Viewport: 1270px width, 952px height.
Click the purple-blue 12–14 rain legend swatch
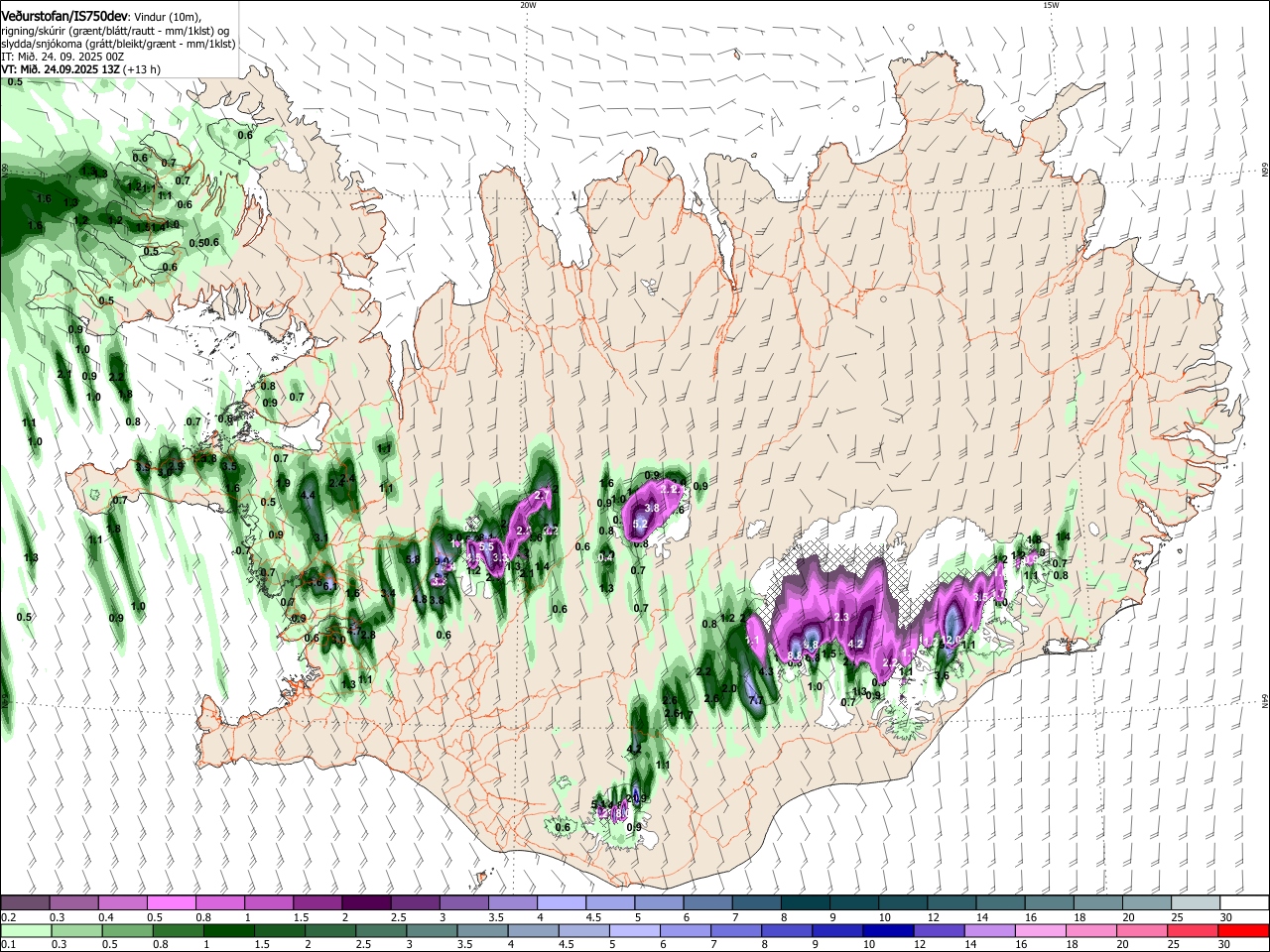coord(938,930)
